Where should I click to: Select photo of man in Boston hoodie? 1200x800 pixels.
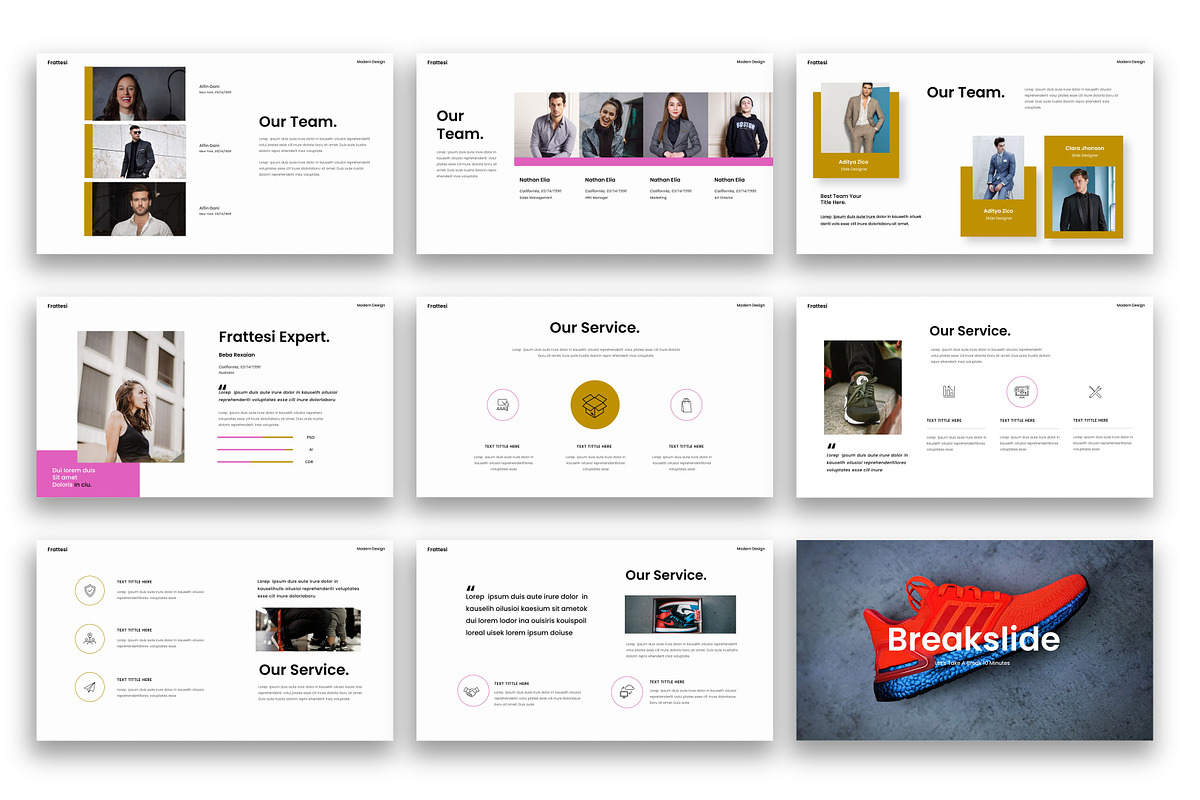740,125
